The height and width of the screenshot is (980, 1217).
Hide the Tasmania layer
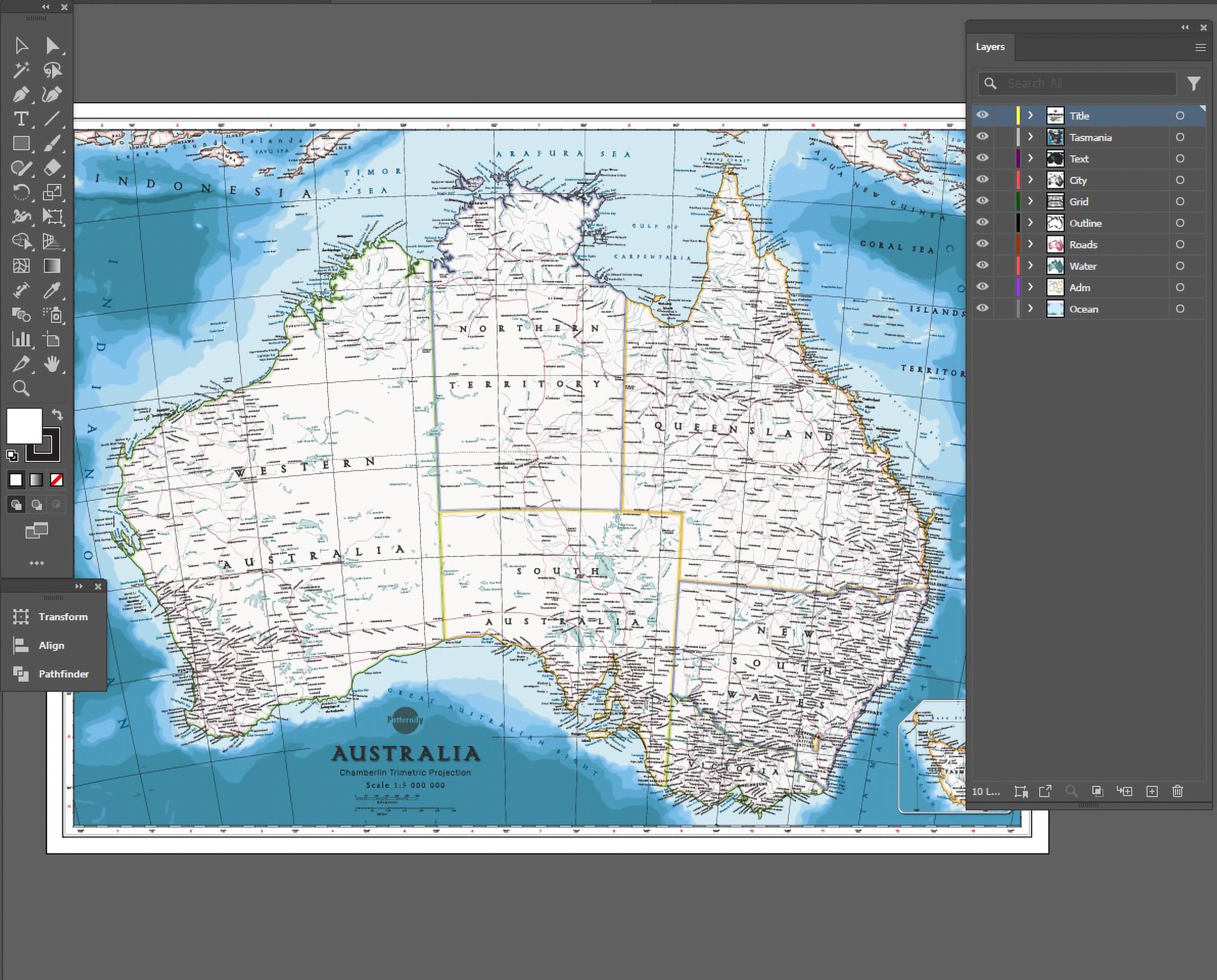pyautogui.click(x=983, y=137)
